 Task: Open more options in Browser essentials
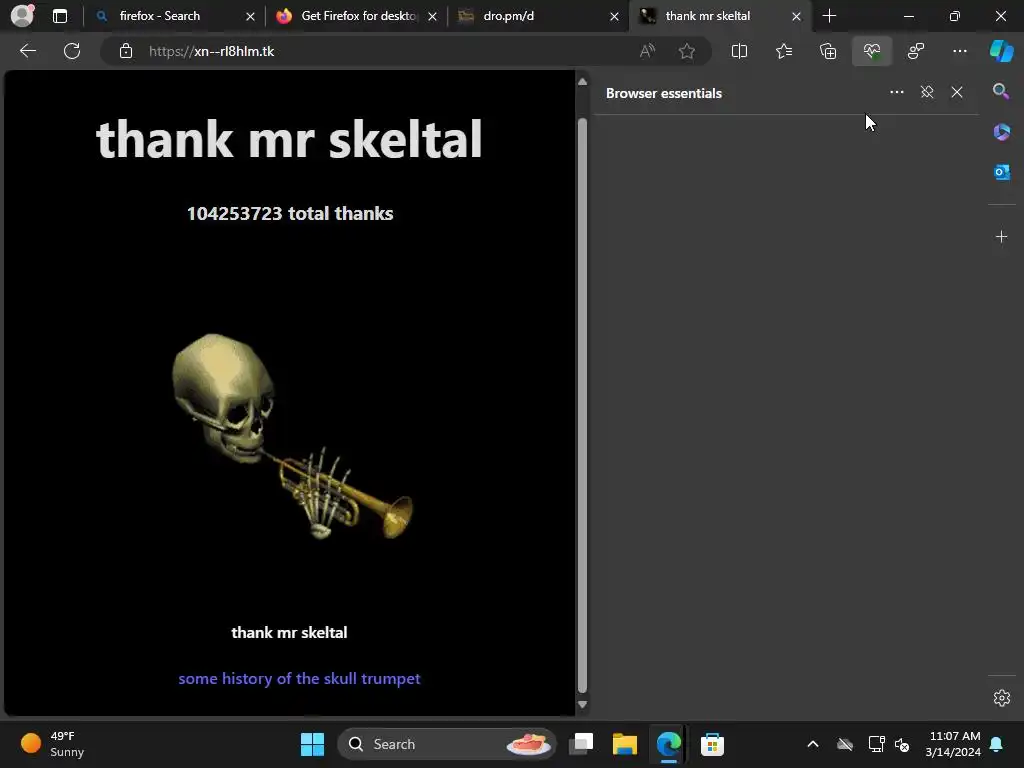coord(897,92)
